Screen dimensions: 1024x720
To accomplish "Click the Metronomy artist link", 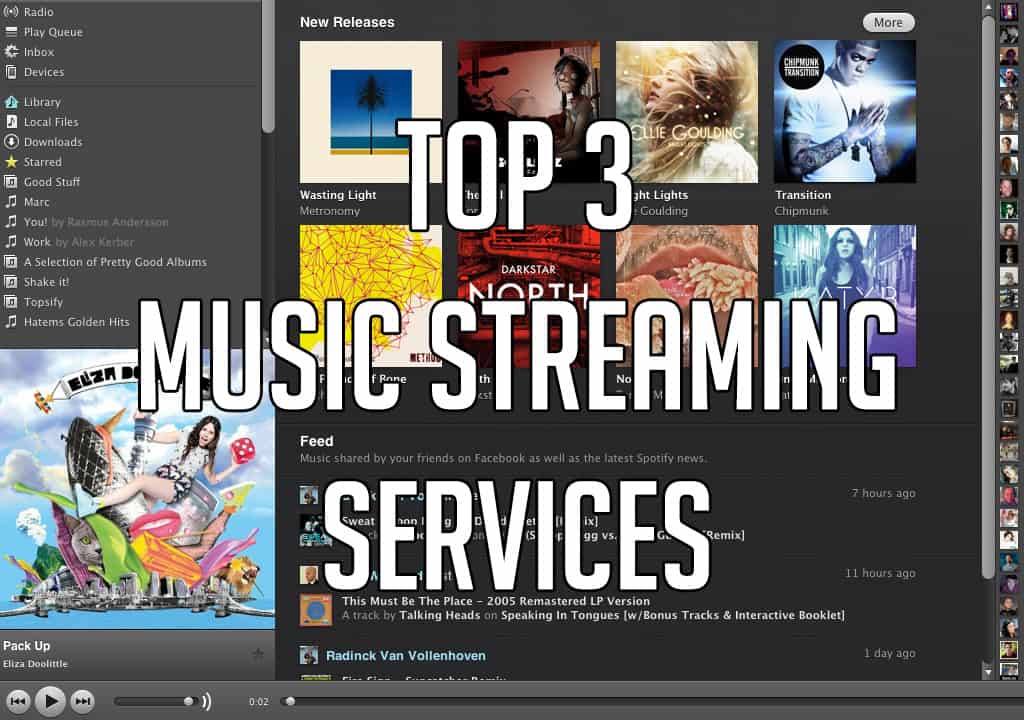I will [x=330, y=211].
